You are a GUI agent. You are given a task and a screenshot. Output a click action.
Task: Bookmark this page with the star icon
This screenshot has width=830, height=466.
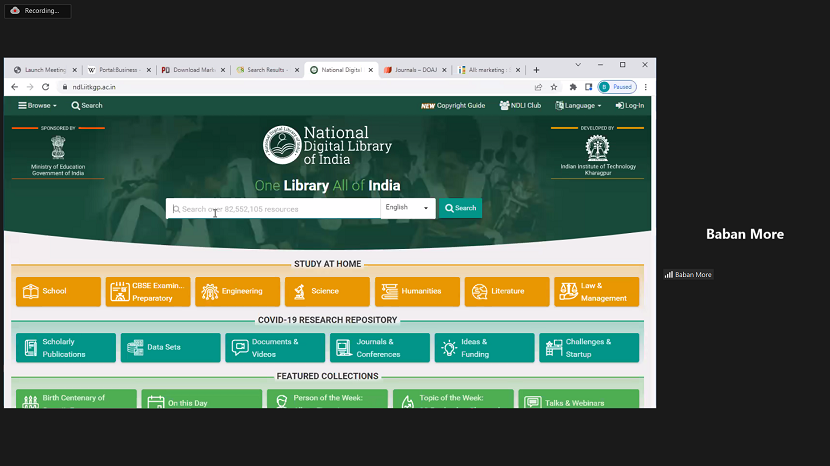553,87
